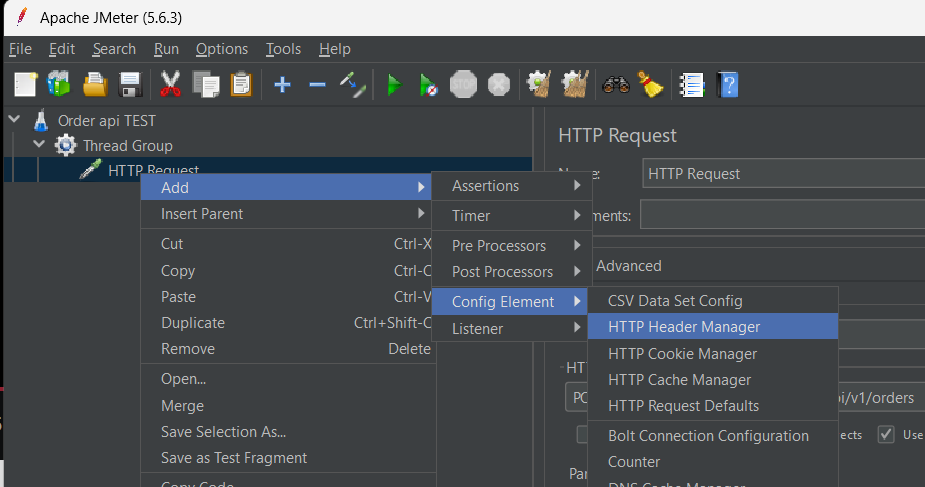Choose CSV Data Set Config

pyautogui.click(x=713, y=301)
